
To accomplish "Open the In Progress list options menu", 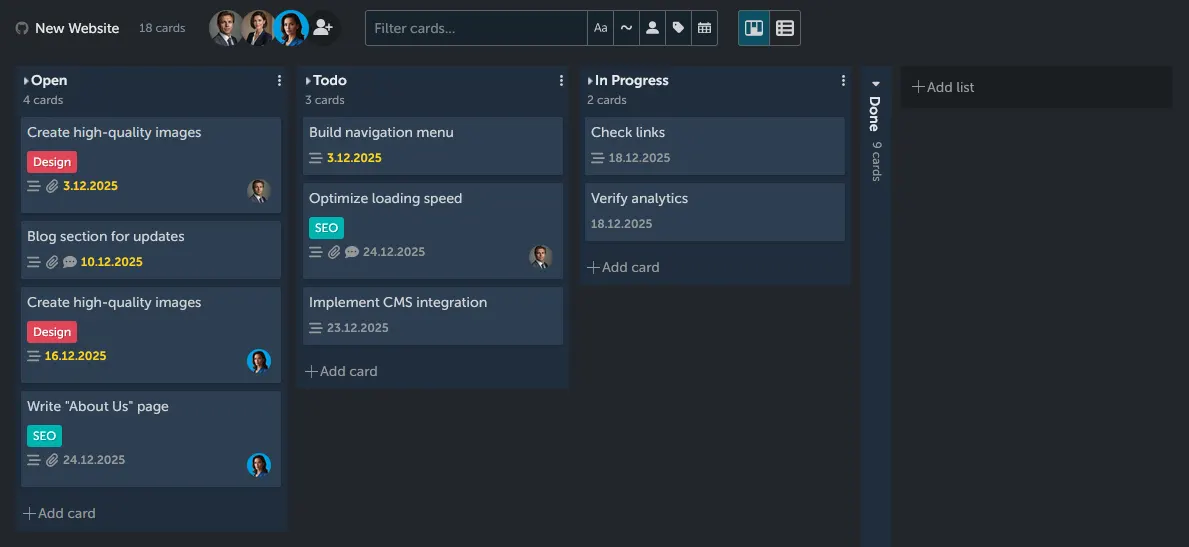I will click(x=843, y=81).
